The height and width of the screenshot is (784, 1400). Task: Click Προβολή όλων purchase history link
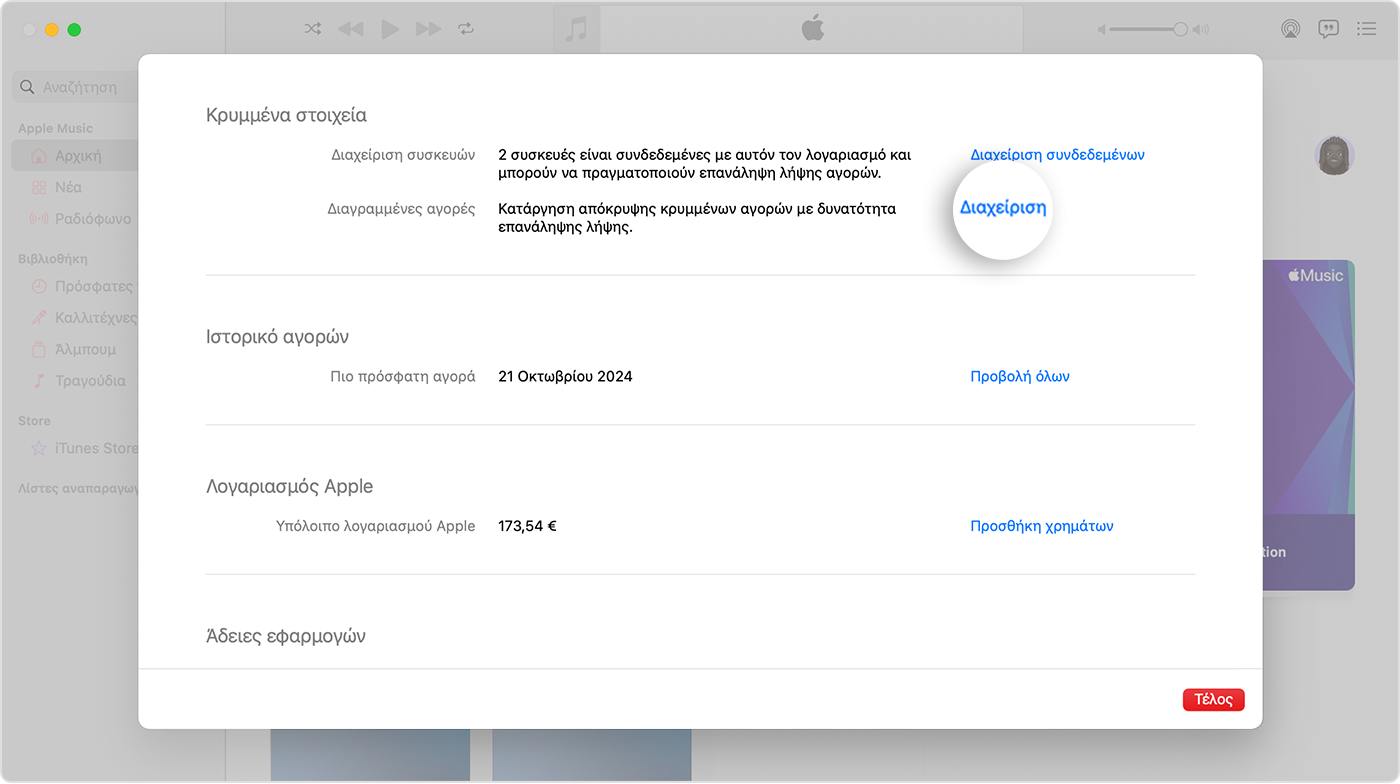pos(1020,377)
